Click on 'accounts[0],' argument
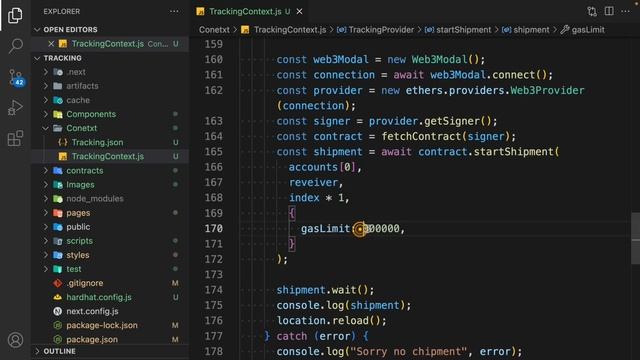The width and height of the screenshot is (640, 360). pos(325,167)
